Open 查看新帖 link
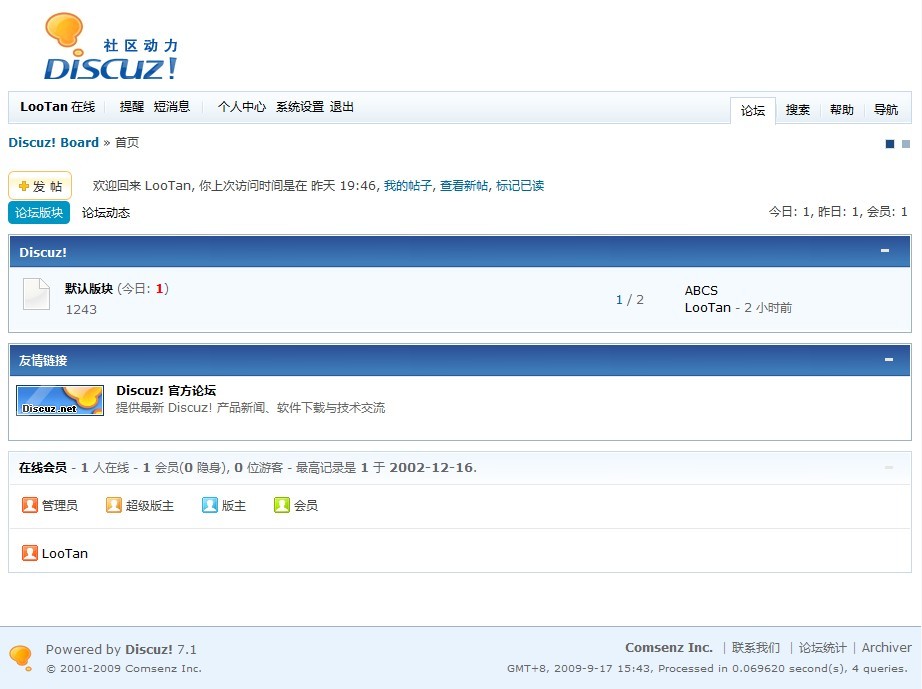922x689 pixels. click(464, 186)
